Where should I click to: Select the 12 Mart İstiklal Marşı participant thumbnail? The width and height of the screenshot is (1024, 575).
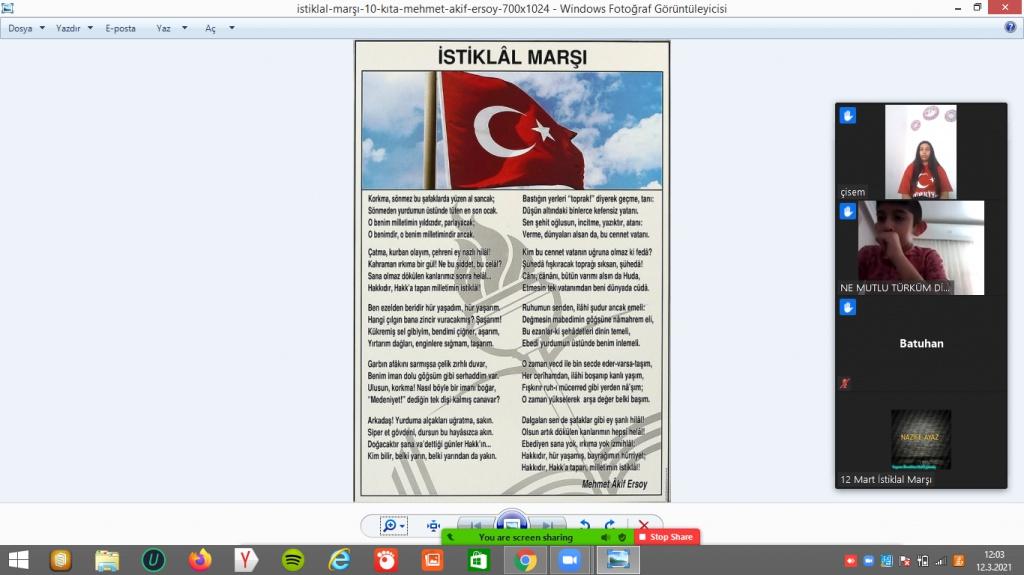coord(920,440)
